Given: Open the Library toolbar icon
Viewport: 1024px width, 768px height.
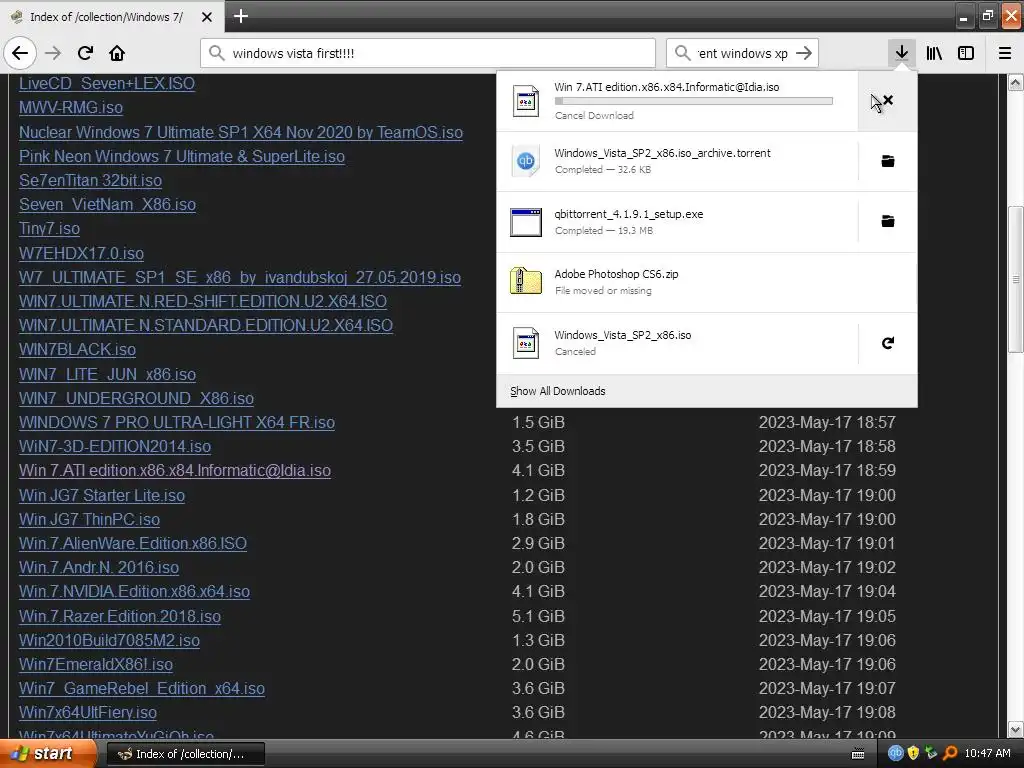Looking at the screenshot, I should pos(934,53).
